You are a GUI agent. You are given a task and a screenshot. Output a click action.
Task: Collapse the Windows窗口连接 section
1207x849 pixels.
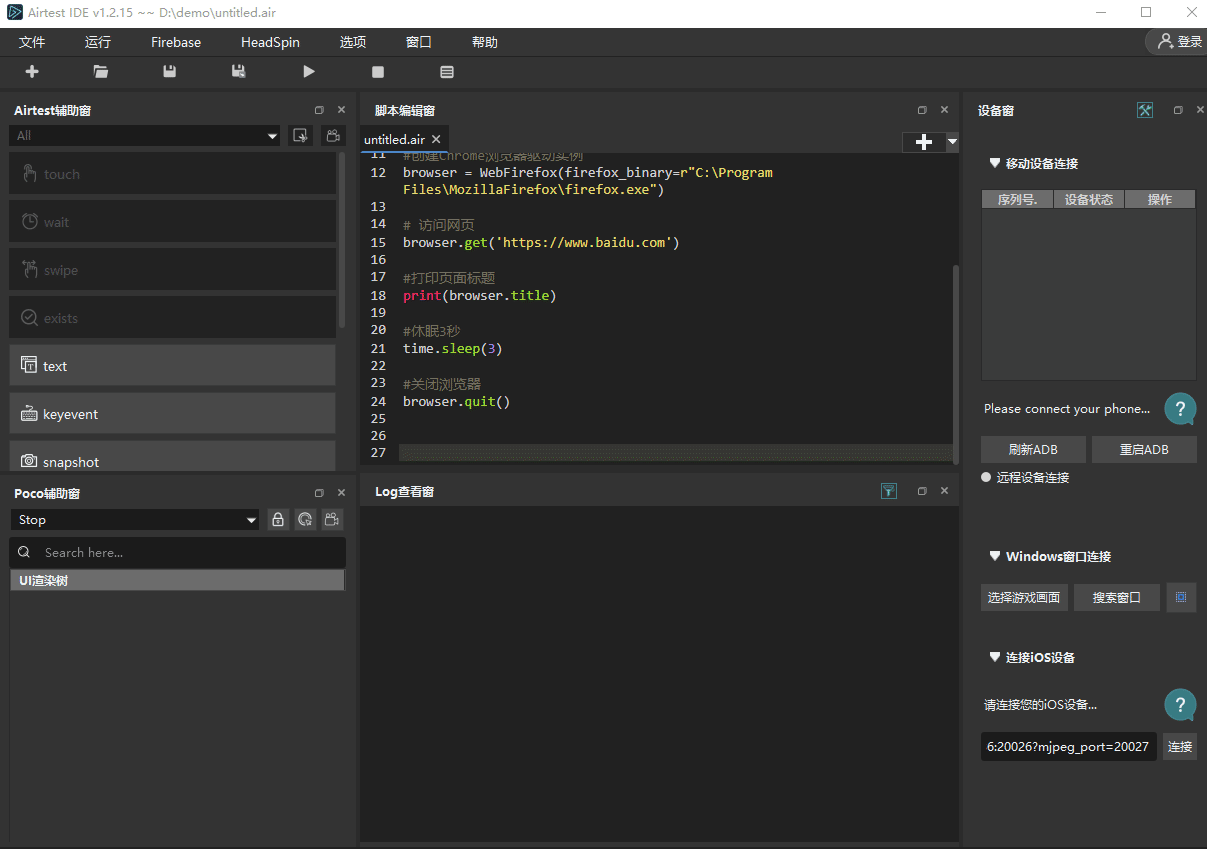(x=994, y=556)
